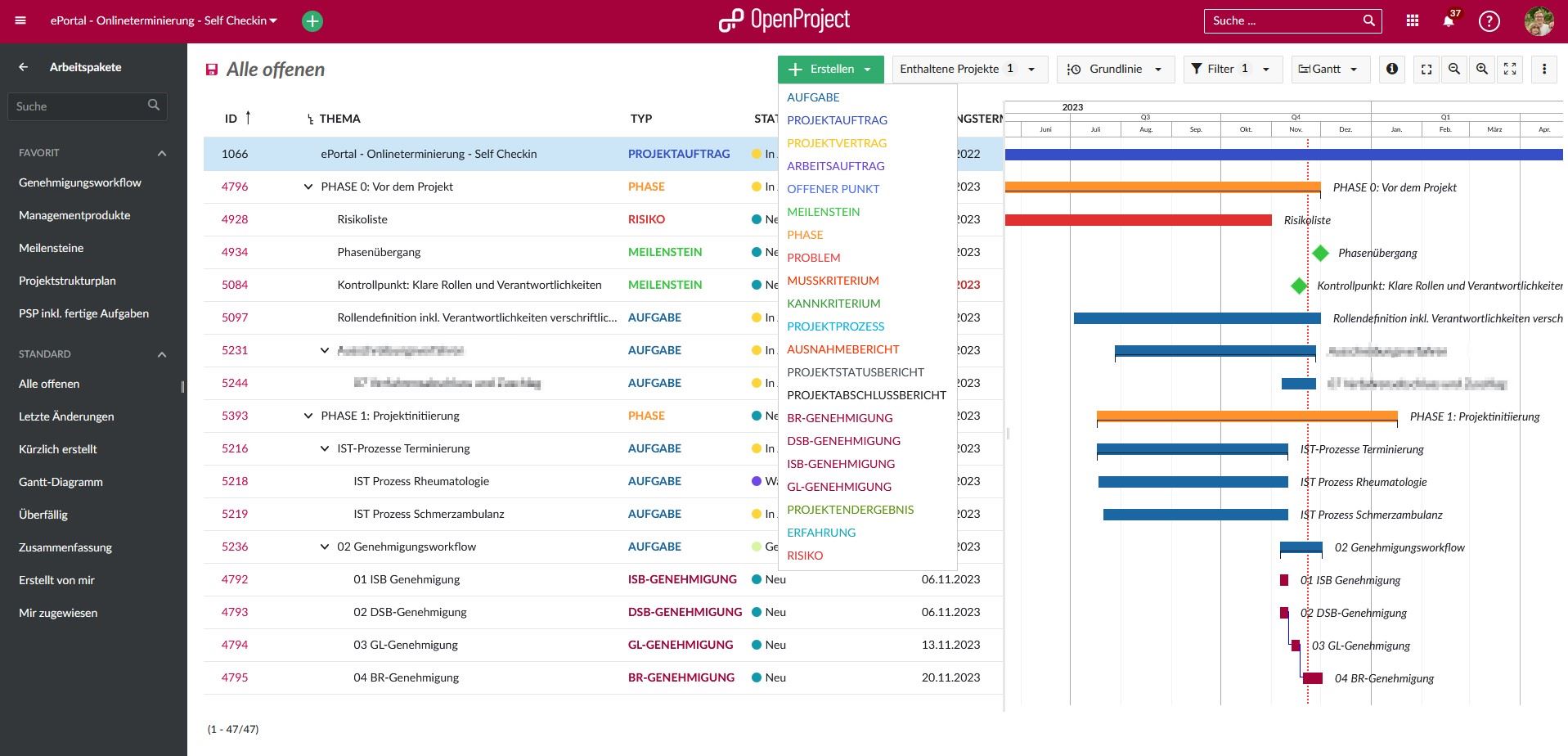Collapse PHASE 1: Projektinitiierung row
1568x756 pixels.
(x=308, y=416)
